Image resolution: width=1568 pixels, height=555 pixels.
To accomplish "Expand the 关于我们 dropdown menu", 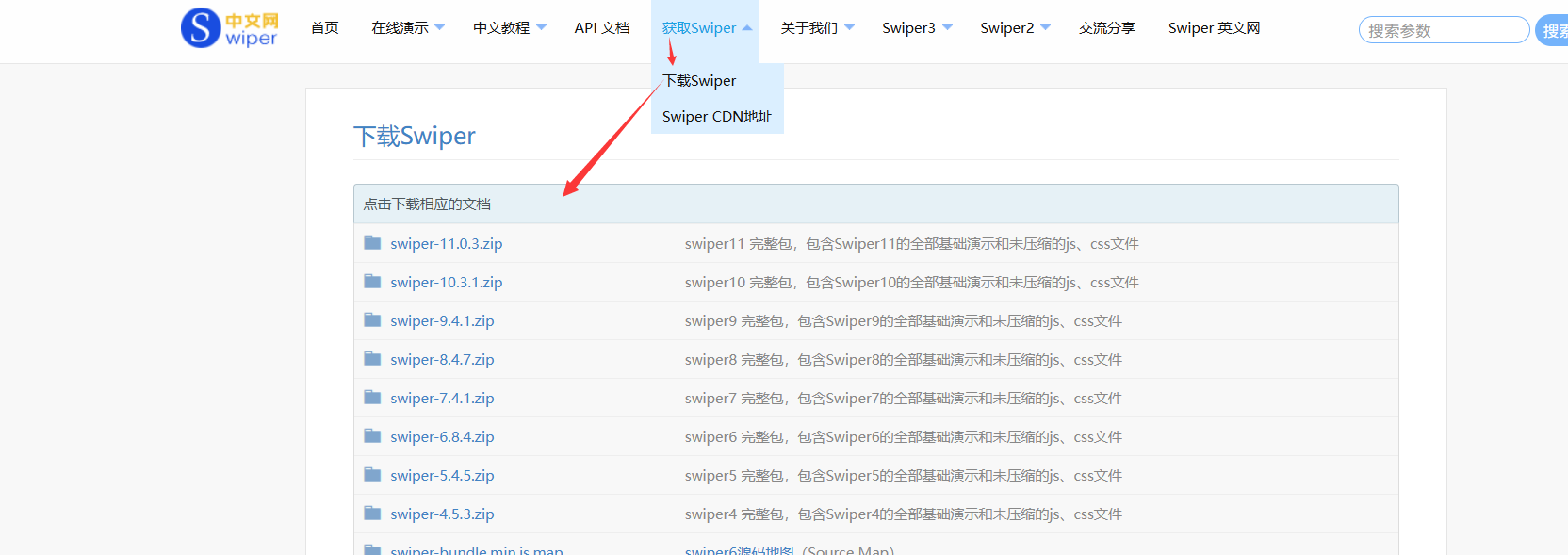I will tap(817, 28).
